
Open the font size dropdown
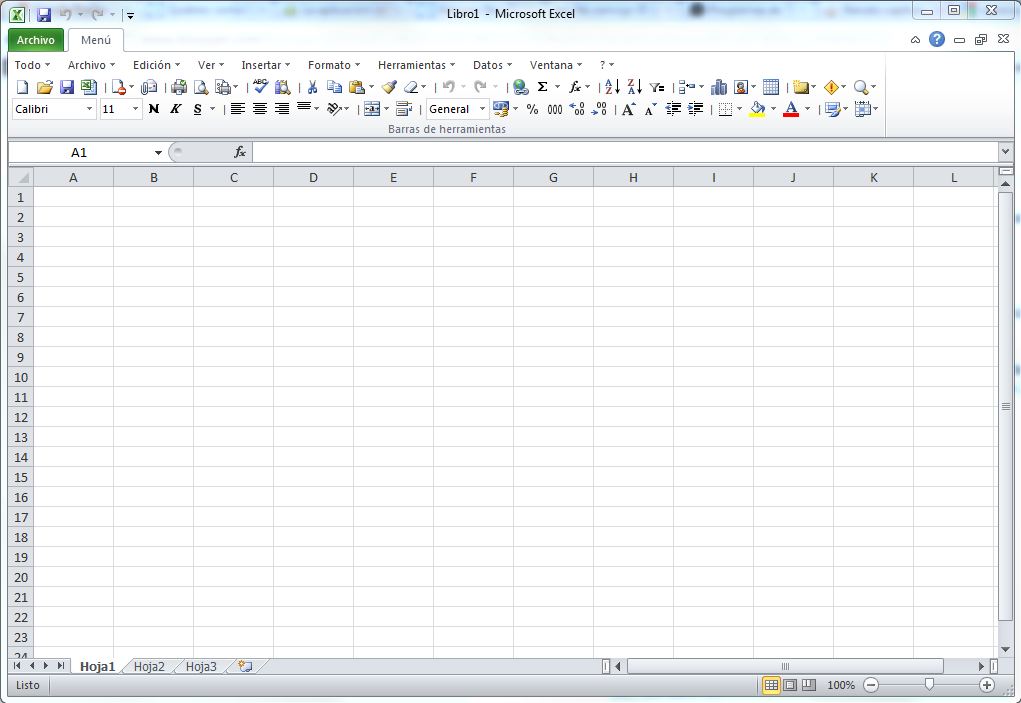click(x=134, y=109)
